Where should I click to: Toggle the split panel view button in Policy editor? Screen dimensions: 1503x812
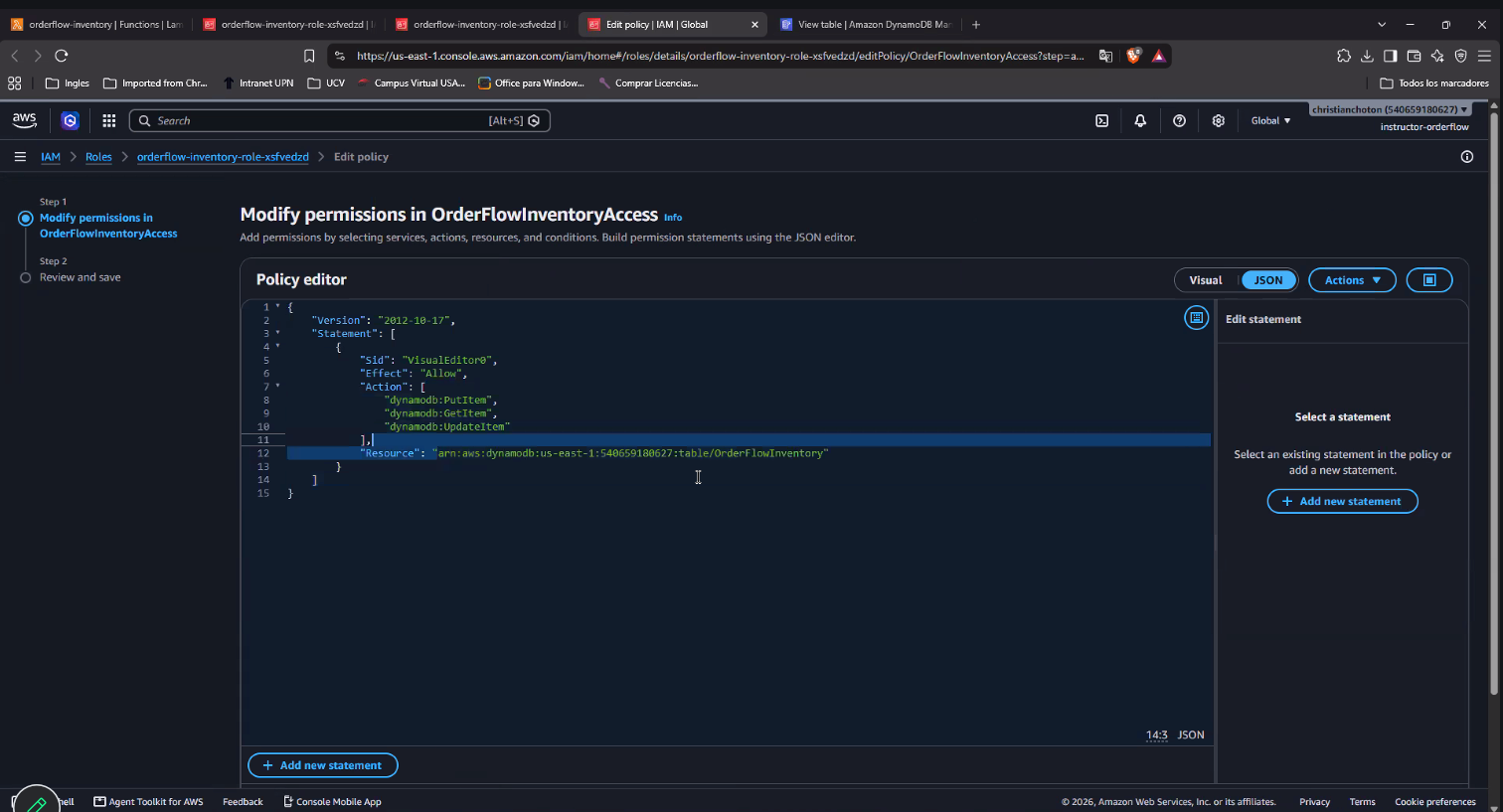1429,280
